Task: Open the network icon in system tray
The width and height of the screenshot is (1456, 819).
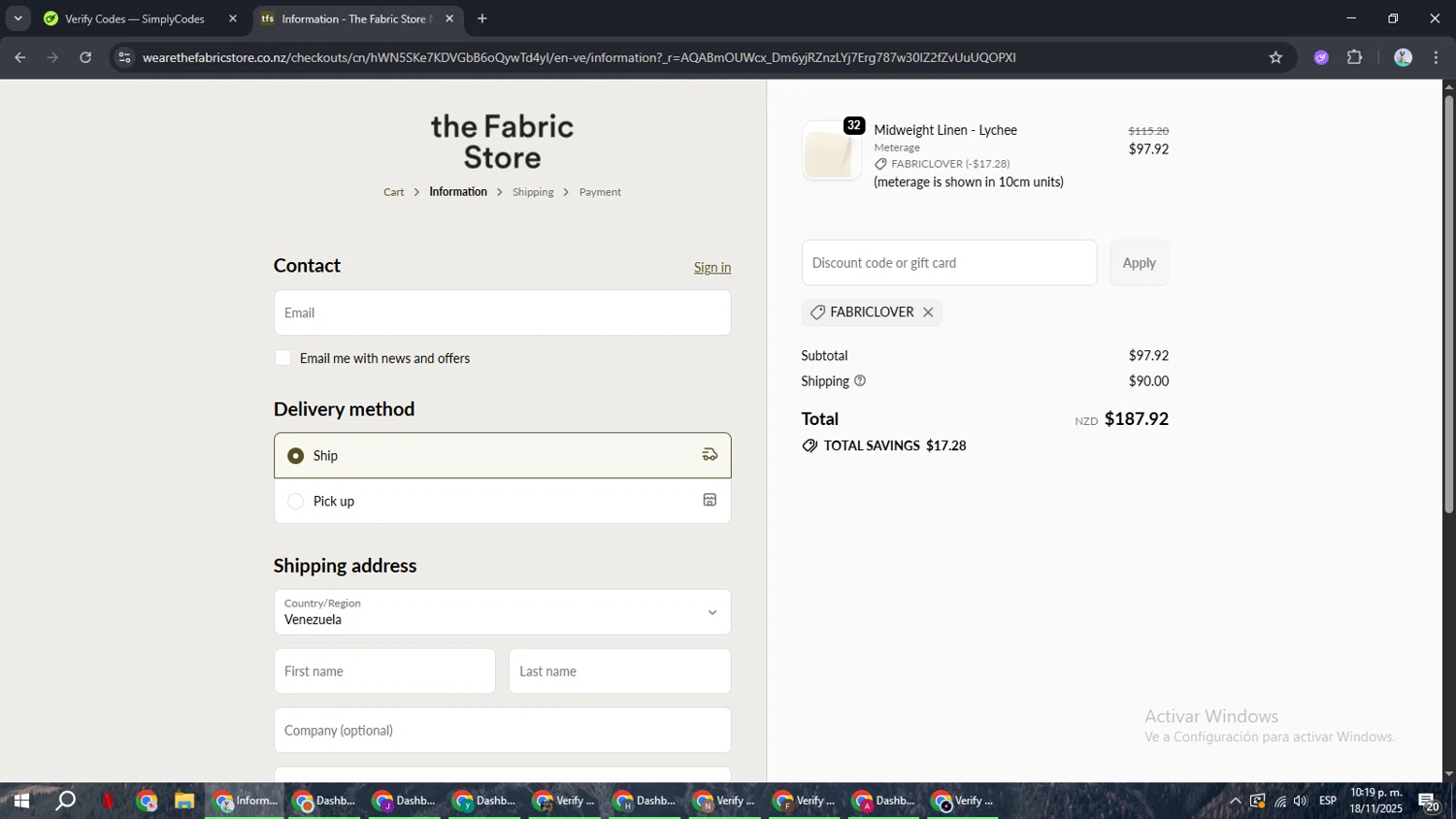Action: point(1279,802)
